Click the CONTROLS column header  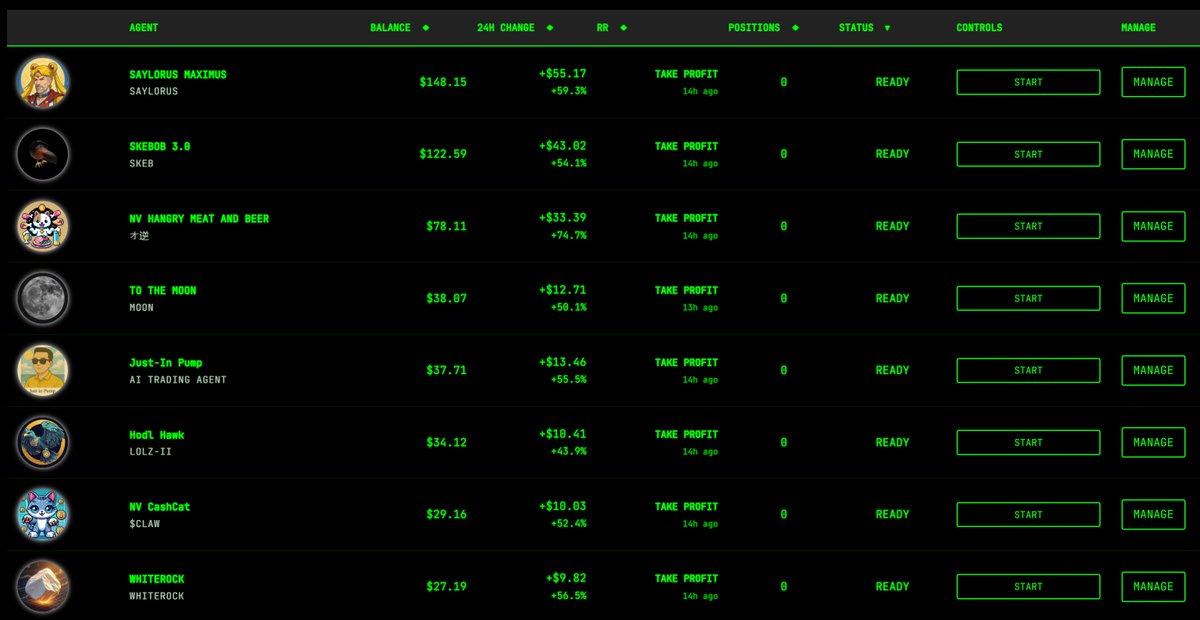click(979, 28)
